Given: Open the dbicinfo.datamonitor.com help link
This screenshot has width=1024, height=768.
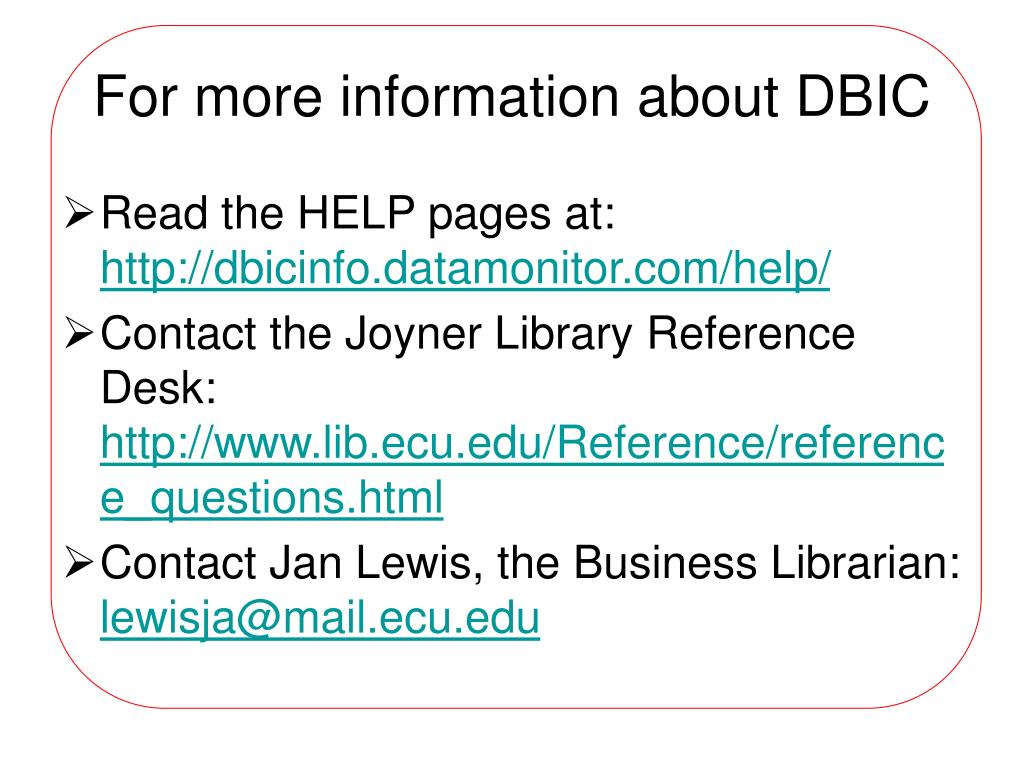Looking at the screenshot, I should [465, 268].
